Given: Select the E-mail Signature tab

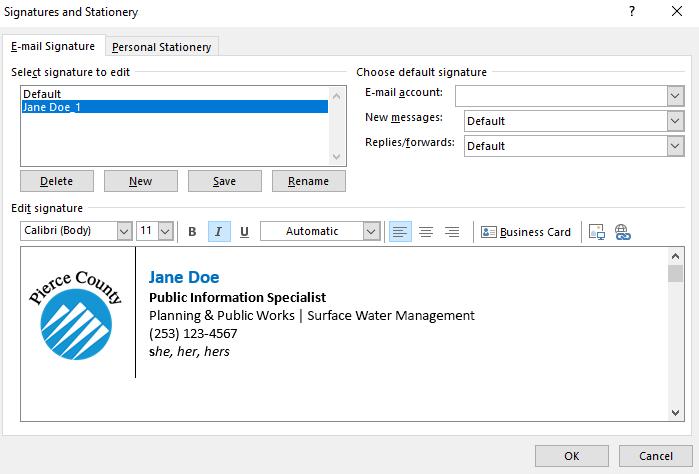Looking at the screenshot, I should click(x=53, y=46).
